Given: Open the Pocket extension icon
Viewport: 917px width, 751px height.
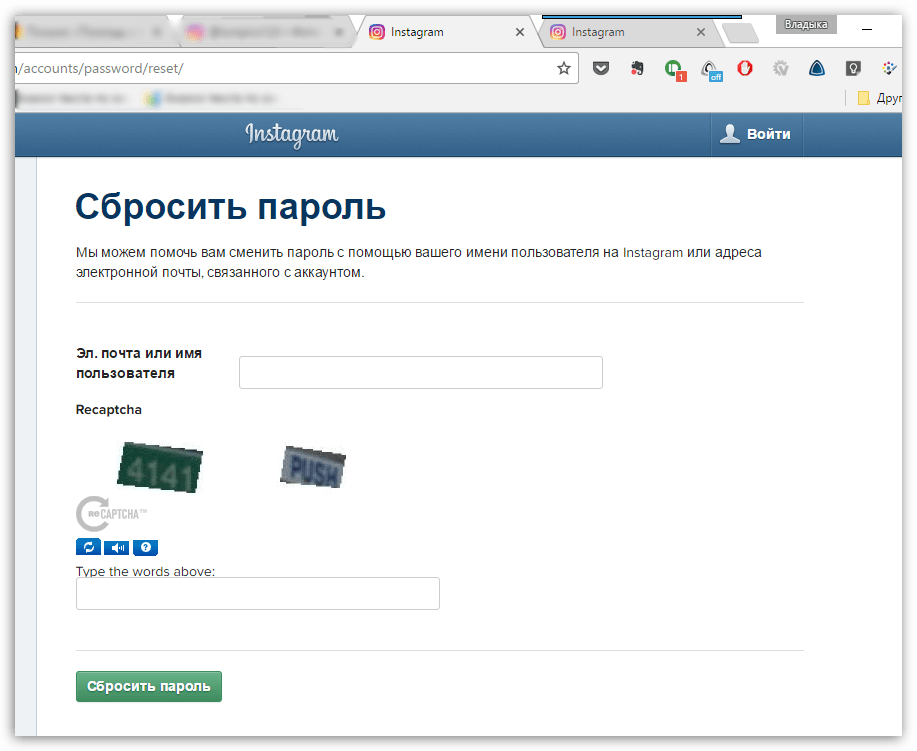Looking at the screenshot, I should [601, 68].
